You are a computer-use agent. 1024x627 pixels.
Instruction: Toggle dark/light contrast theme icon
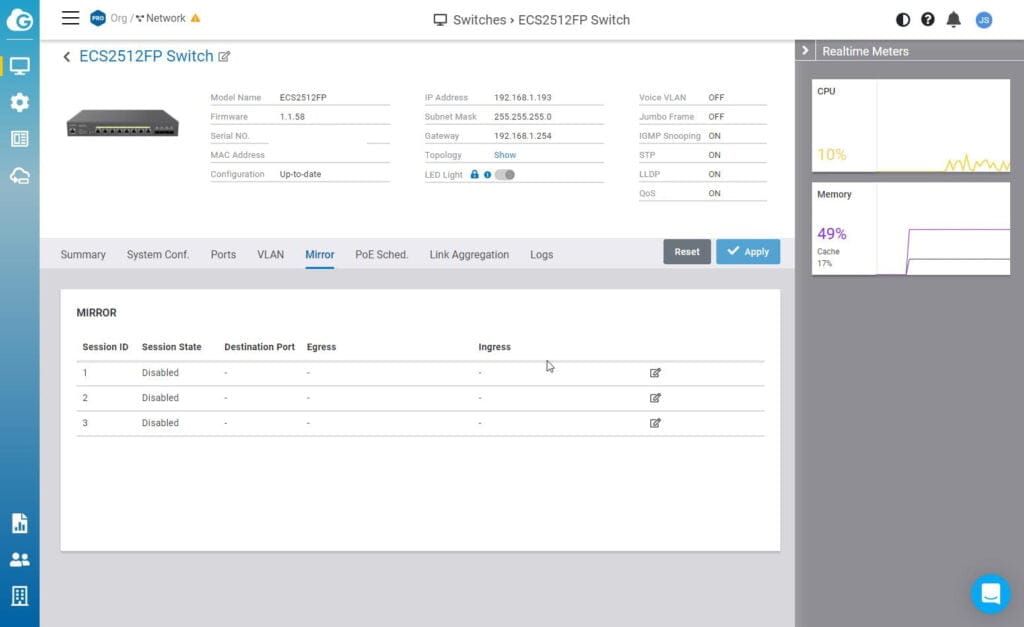click(903, 19)
